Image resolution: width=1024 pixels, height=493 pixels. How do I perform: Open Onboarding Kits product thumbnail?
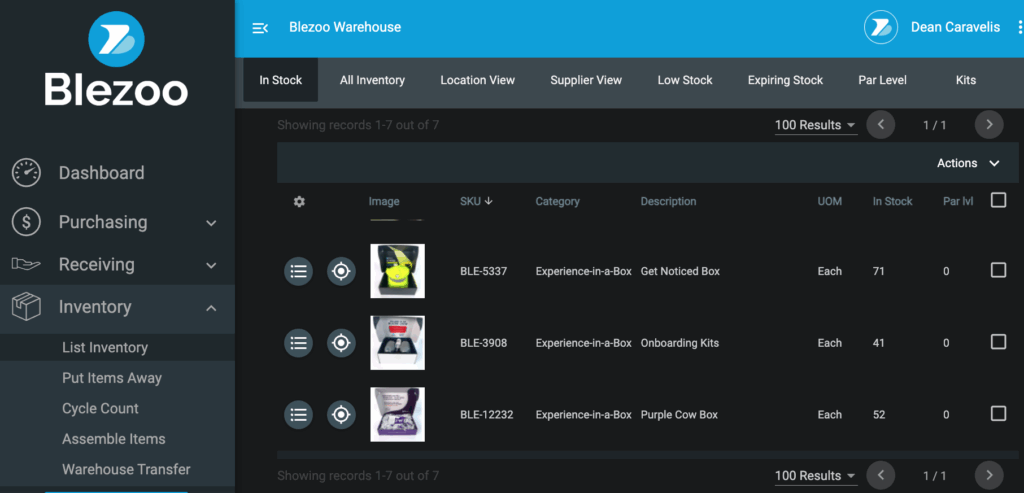coord(397,343)
